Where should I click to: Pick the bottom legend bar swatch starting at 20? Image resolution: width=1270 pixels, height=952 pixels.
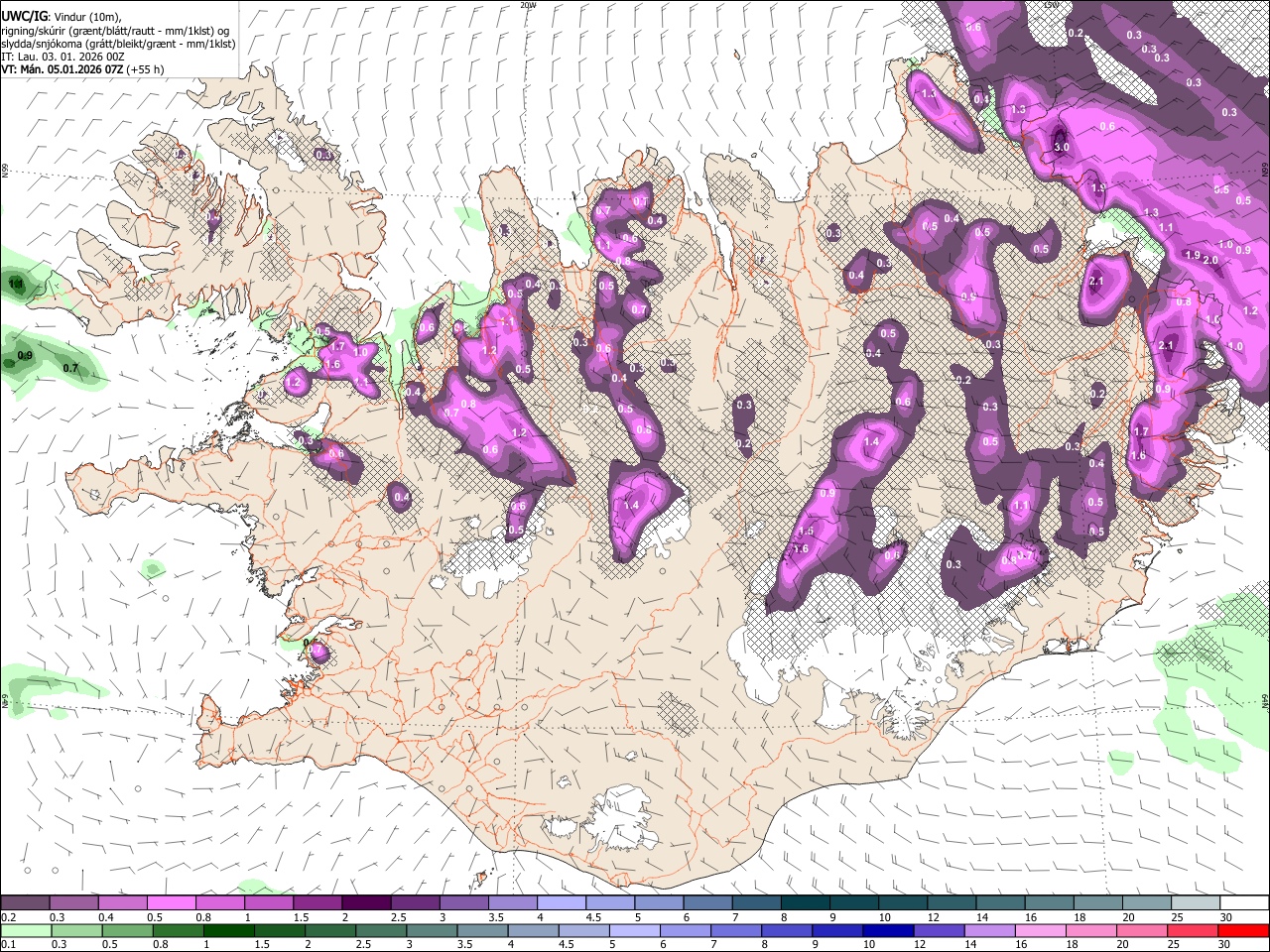(1143, 930)
